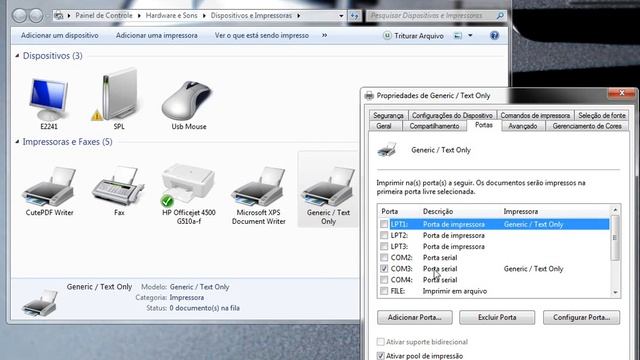Viewport: 640px width, 360px height.
Task: Check the LPT3 port checkbox
Action: [x=384, y=246]
